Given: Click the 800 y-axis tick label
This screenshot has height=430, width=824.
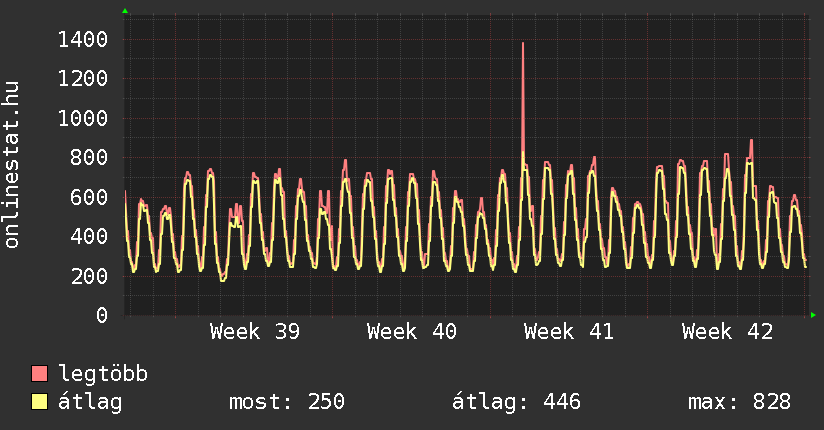Looking at the screenshot, I should click(89, 158).
